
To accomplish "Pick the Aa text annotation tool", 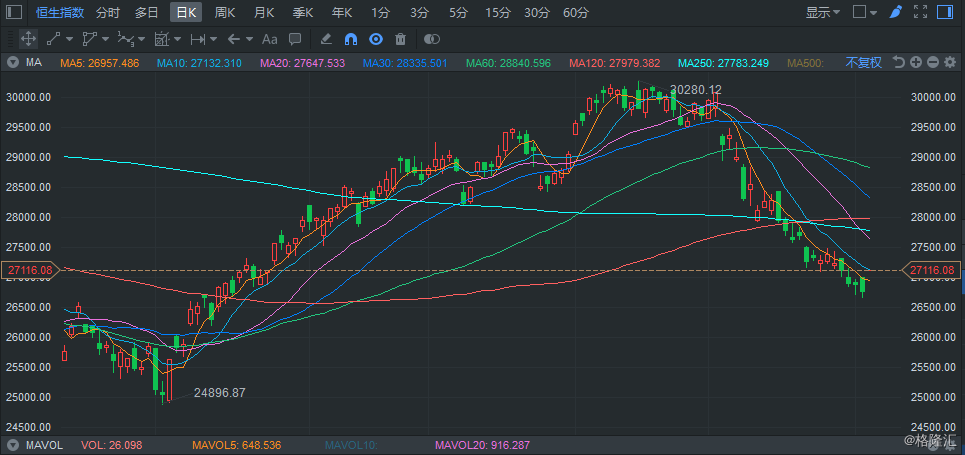I will coord(270,39).
